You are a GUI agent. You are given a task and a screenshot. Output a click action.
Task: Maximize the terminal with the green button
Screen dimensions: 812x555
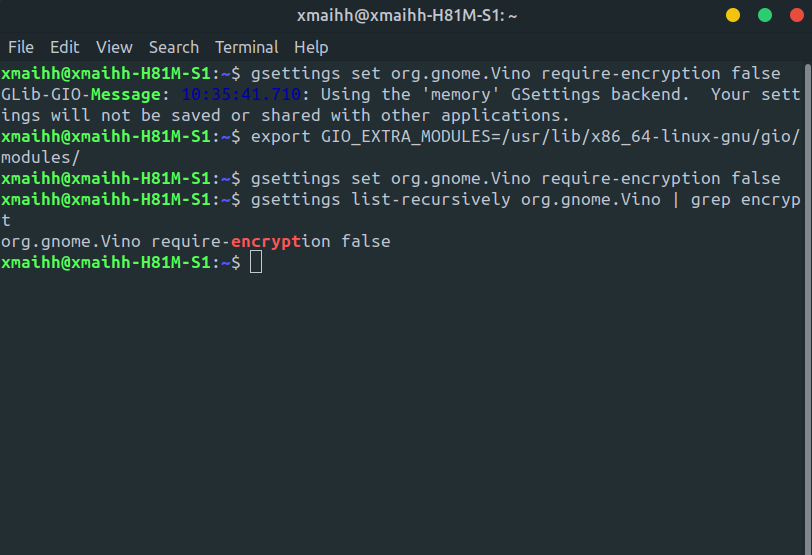point(765,15)
